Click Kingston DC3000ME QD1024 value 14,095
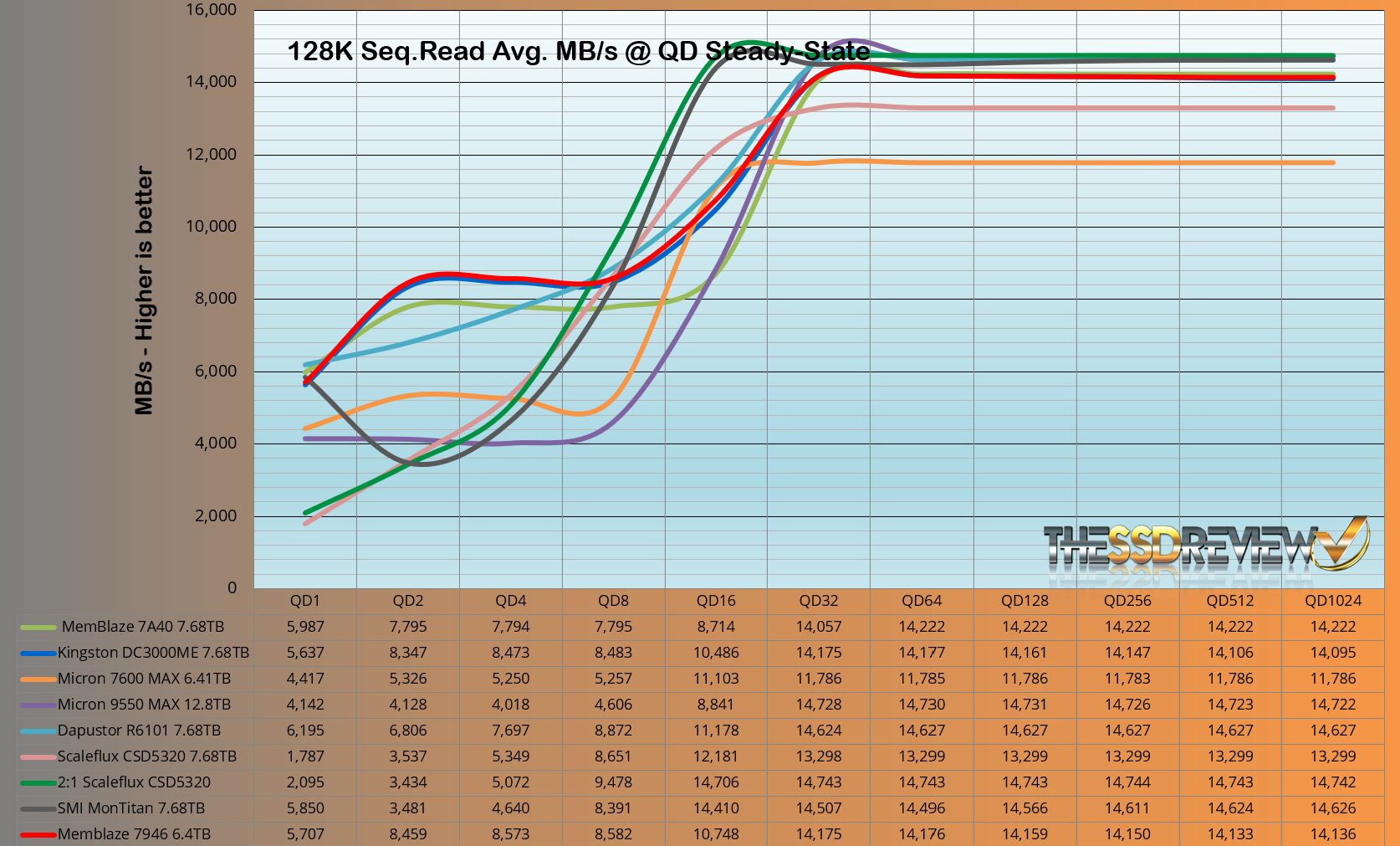 pyautogui.click(x=1333, y=653)
